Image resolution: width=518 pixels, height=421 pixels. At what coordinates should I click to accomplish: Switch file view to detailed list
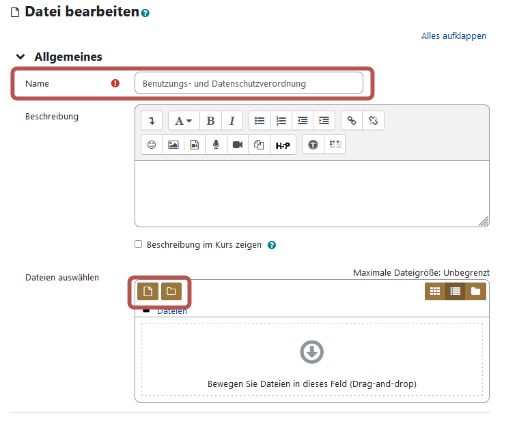pos(455,291)
